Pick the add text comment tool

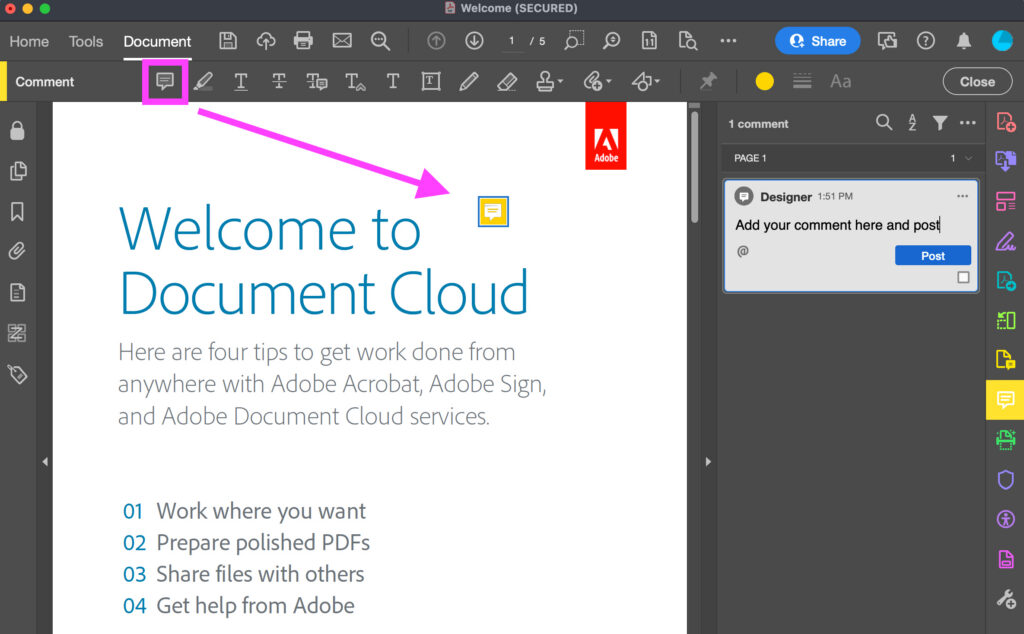pos(392,82)
